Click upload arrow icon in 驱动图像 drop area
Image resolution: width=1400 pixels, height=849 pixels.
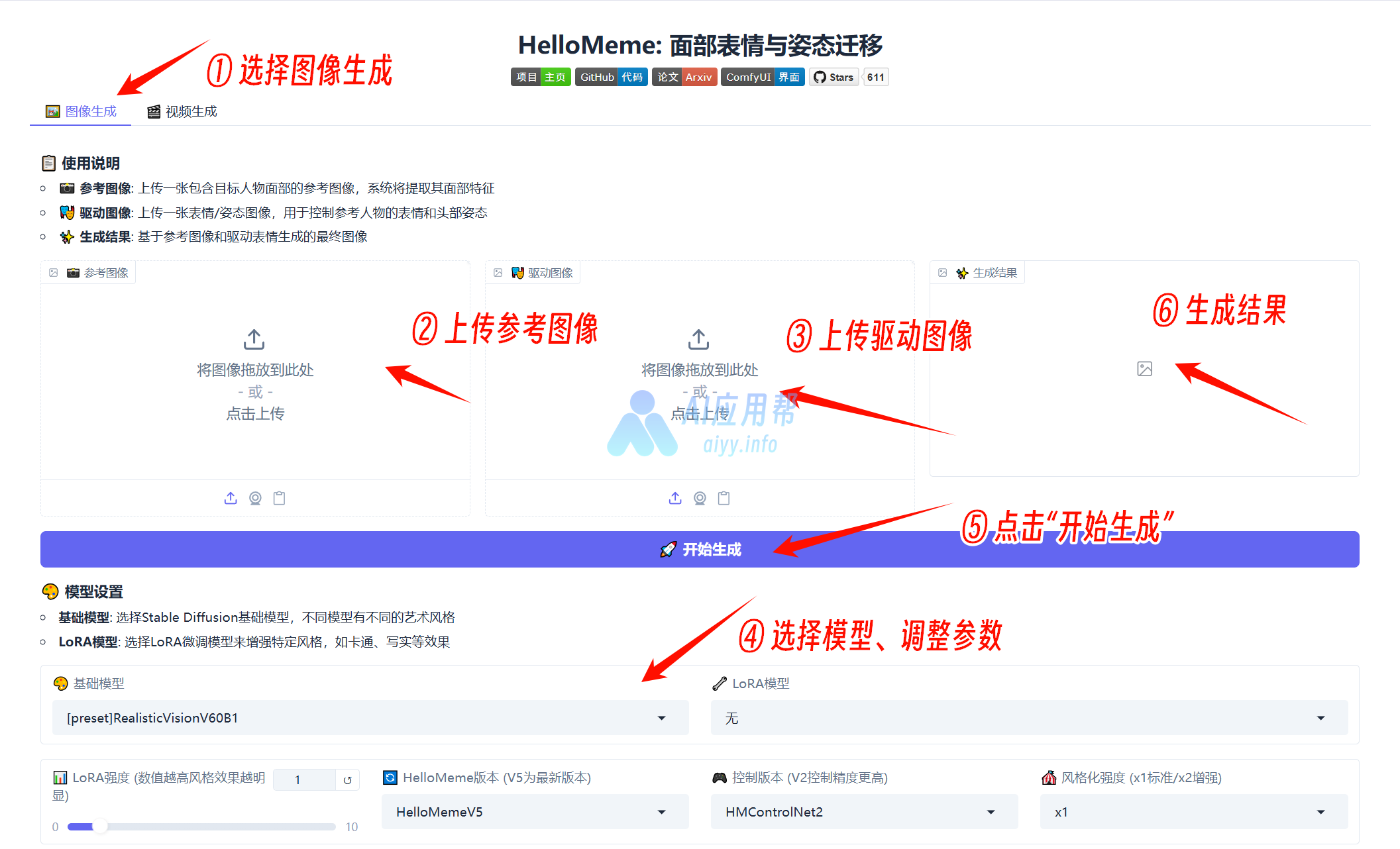(699, 339)
